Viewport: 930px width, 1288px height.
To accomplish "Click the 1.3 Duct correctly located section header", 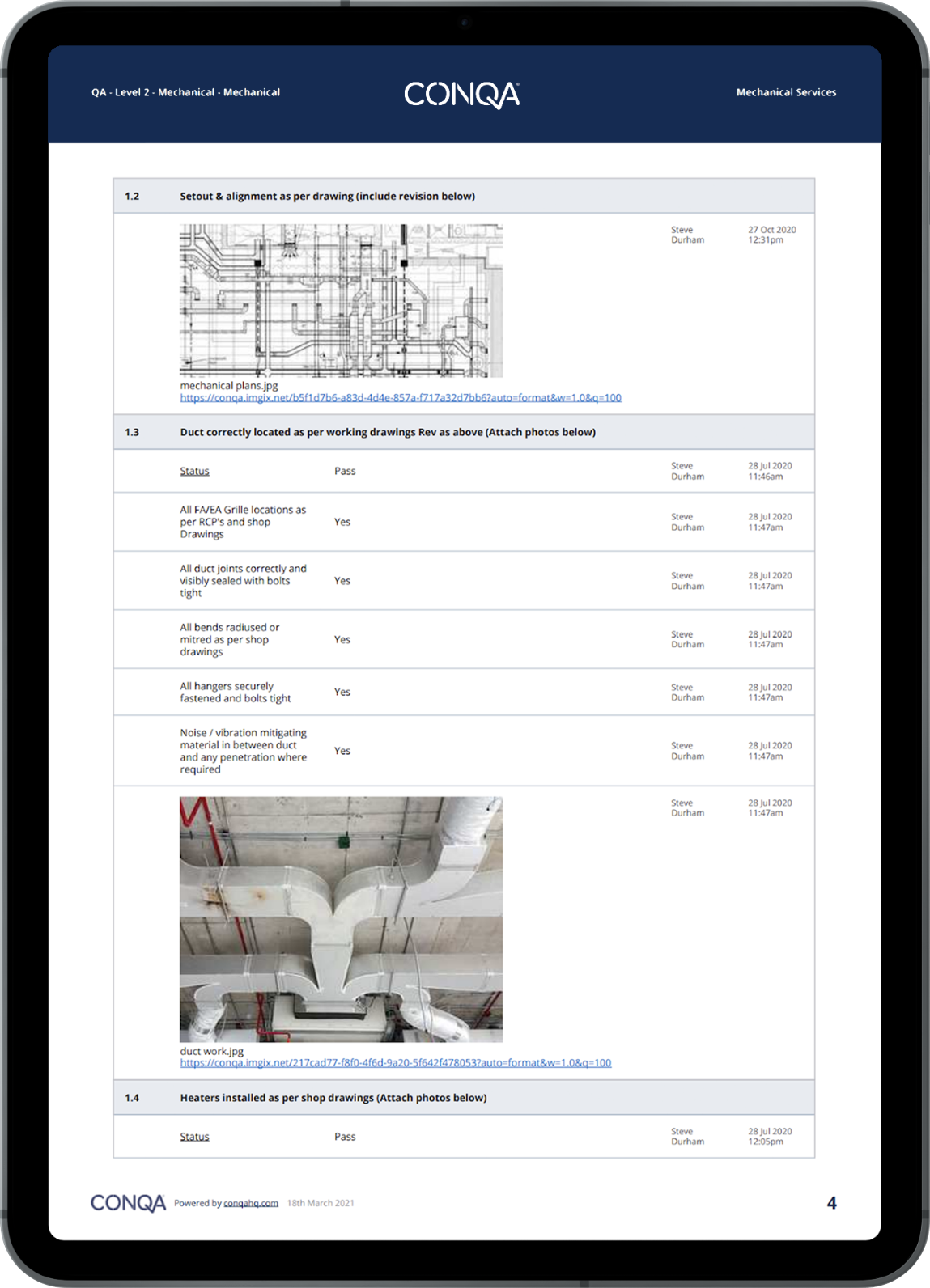I will [387, 432].
